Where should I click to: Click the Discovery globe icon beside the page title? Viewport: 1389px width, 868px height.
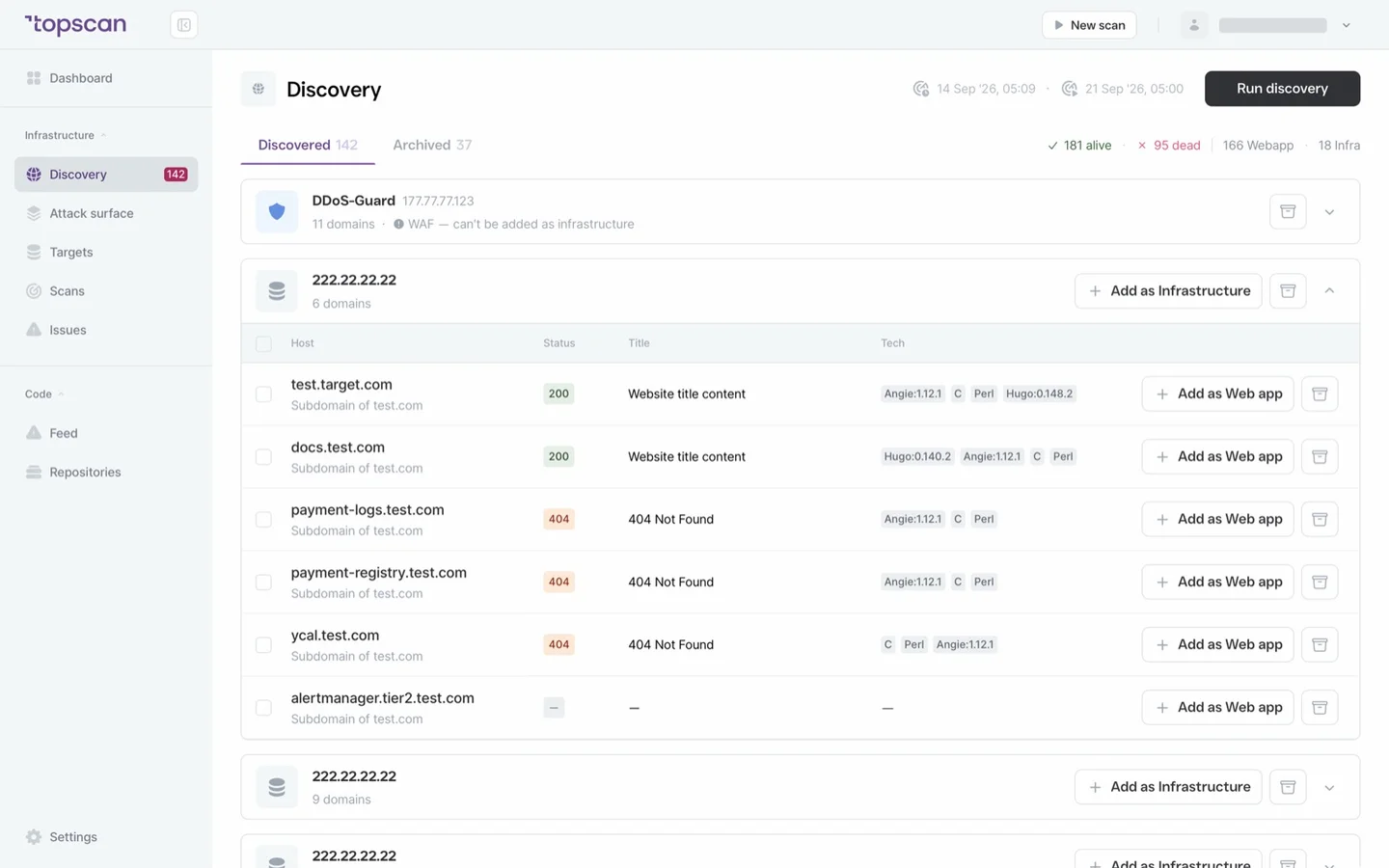[259, 89]
